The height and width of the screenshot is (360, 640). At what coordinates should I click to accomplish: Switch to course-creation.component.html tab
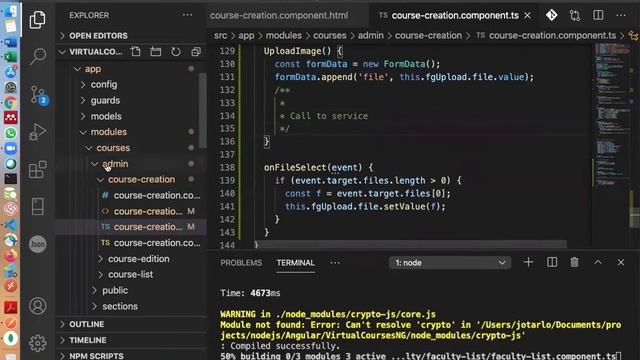tap(279, 16)
